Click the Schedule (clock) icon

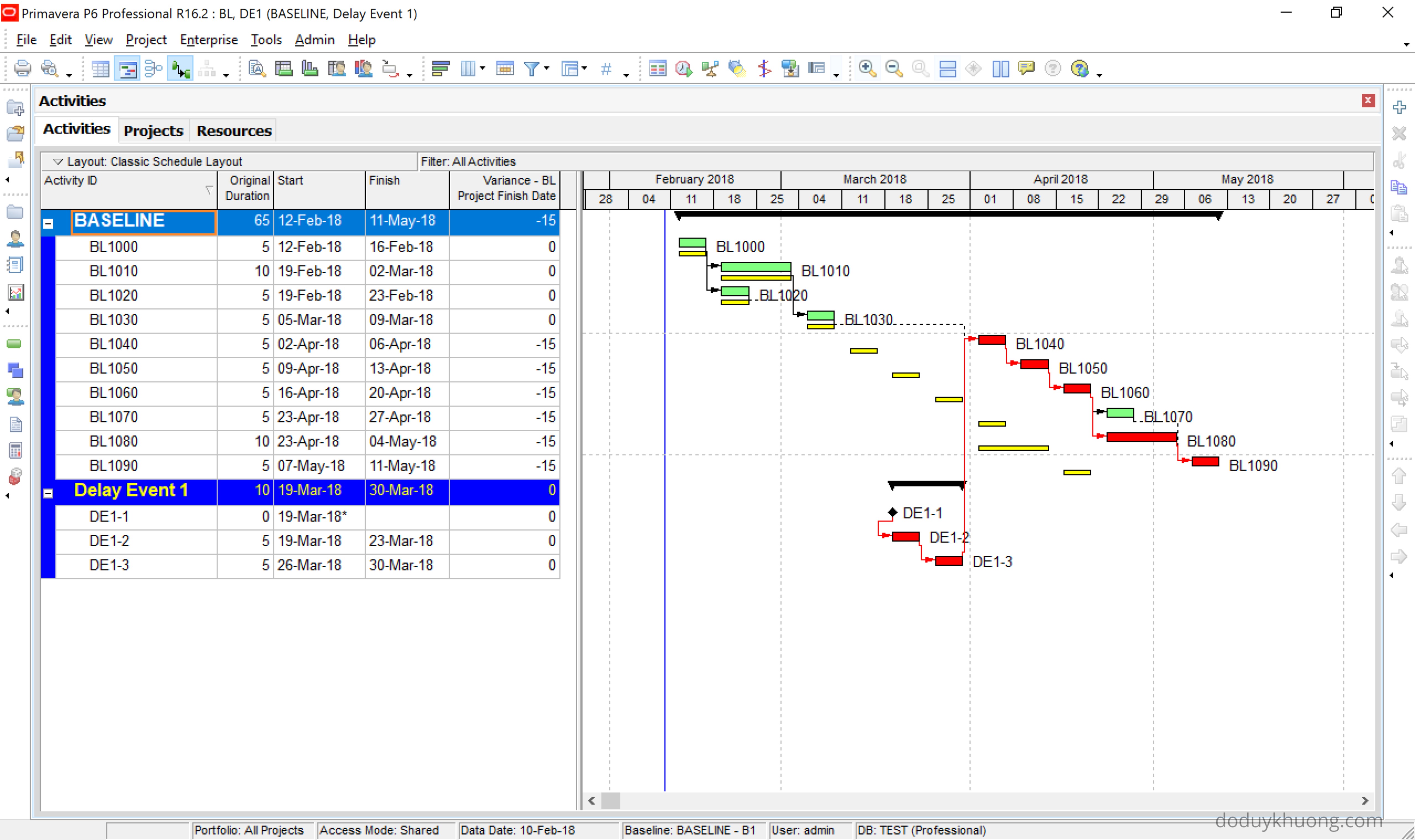tap(684, 69)
